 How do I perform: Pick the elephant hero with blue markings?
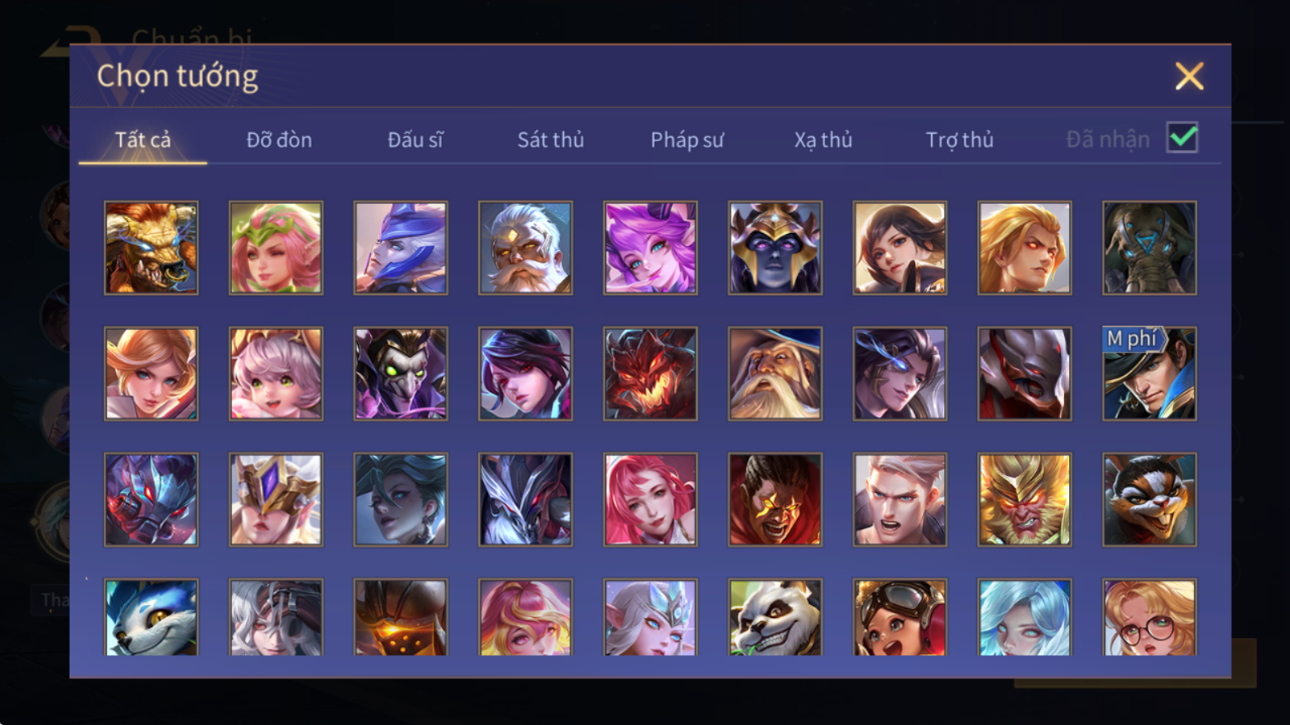[1149, 248]
